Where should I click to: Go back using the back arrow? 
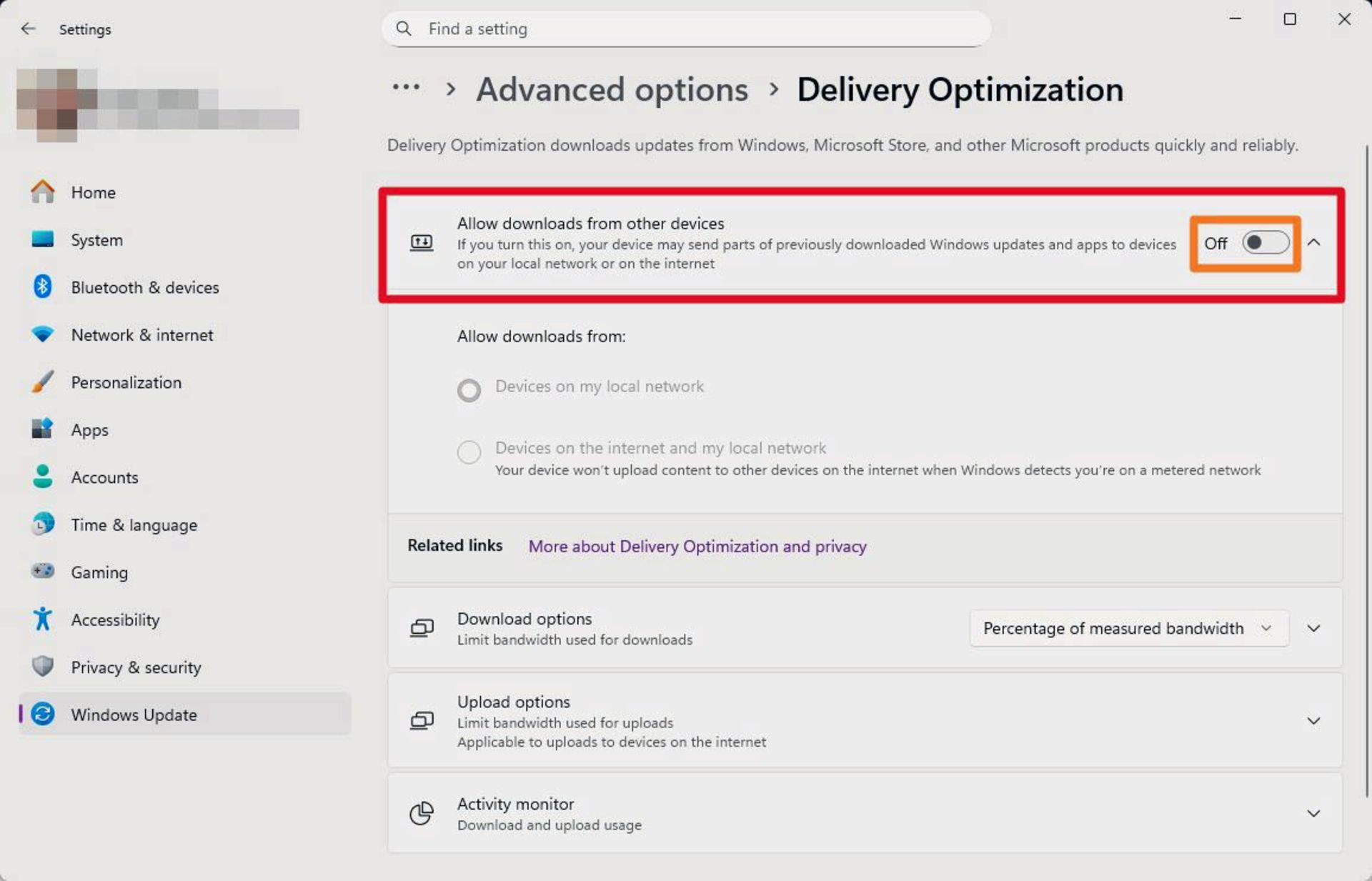(x=29, y=29)
